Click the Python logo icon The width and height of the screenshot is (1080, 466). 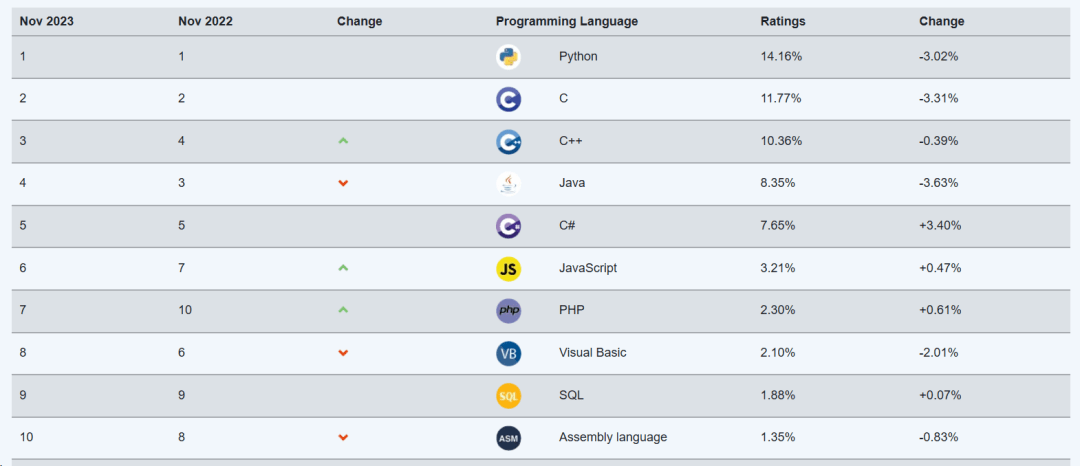[508, 56]
